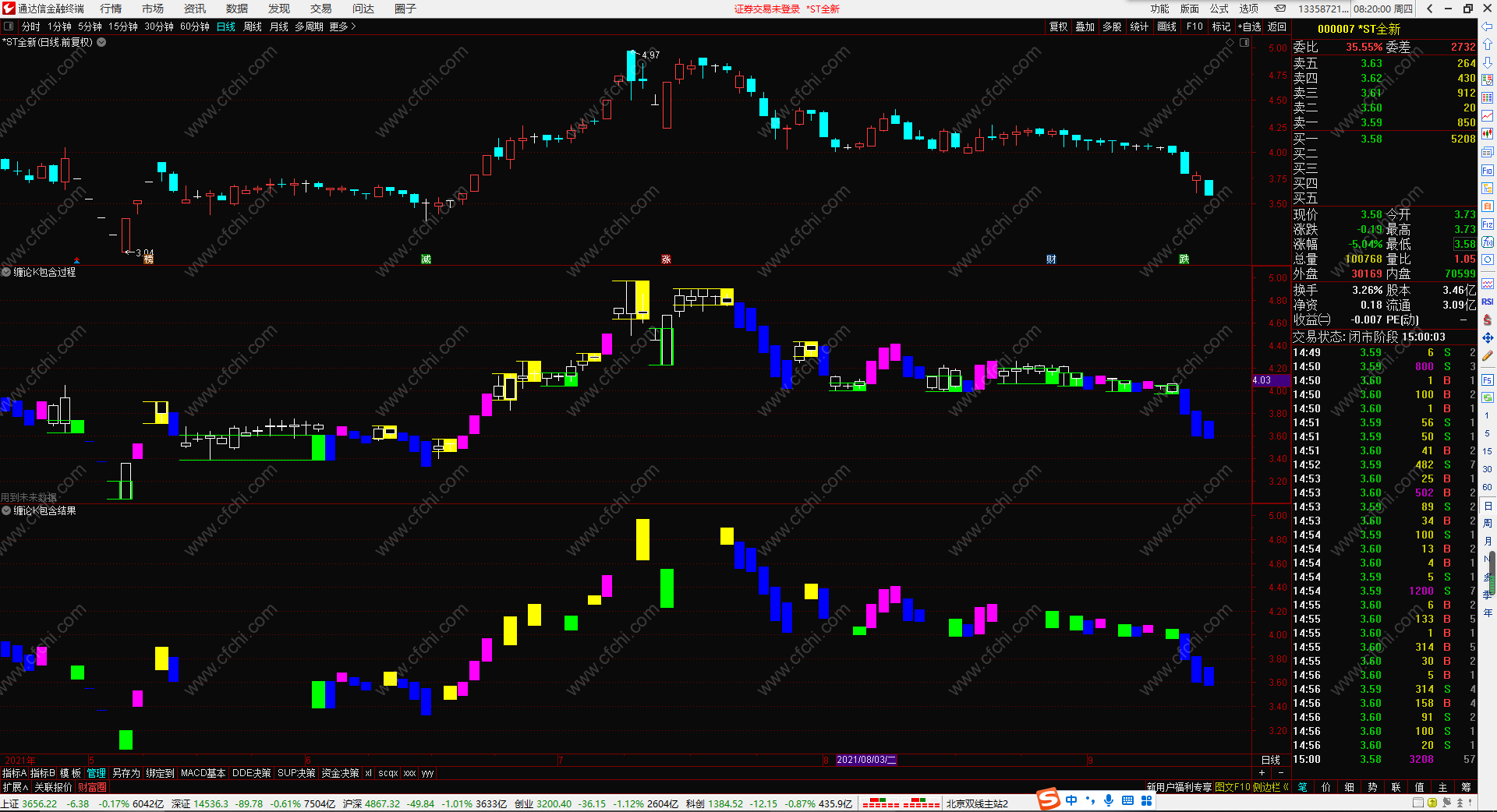The height and width of the screenshot is (812, 1497).
Task: Open the 交易 menu
Action: click(x=321, y=9)
